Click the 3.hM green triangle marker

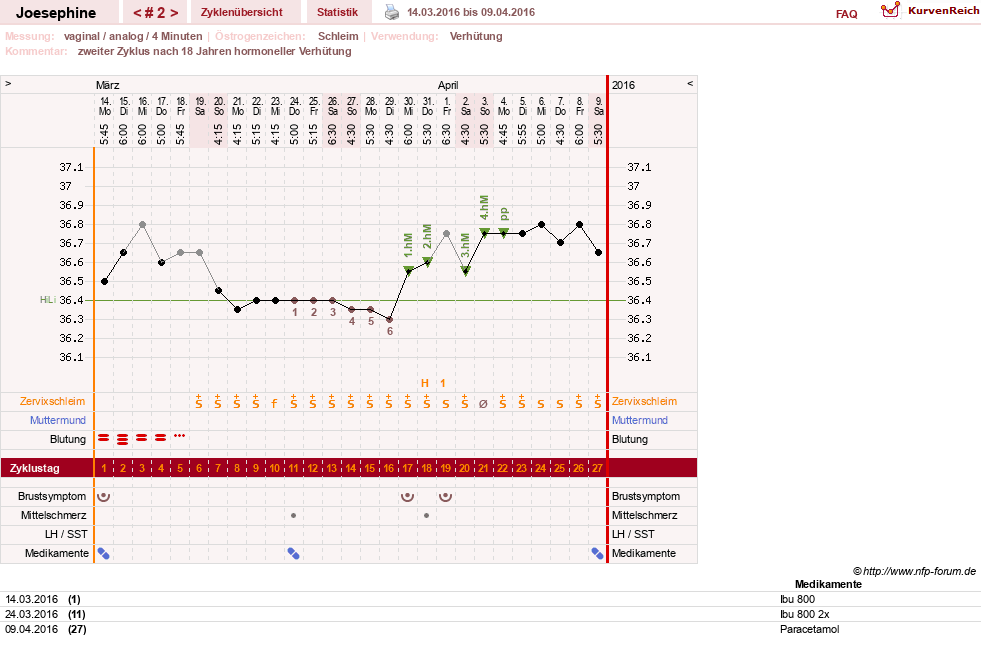pyautogui.click(x=465, y=270)
